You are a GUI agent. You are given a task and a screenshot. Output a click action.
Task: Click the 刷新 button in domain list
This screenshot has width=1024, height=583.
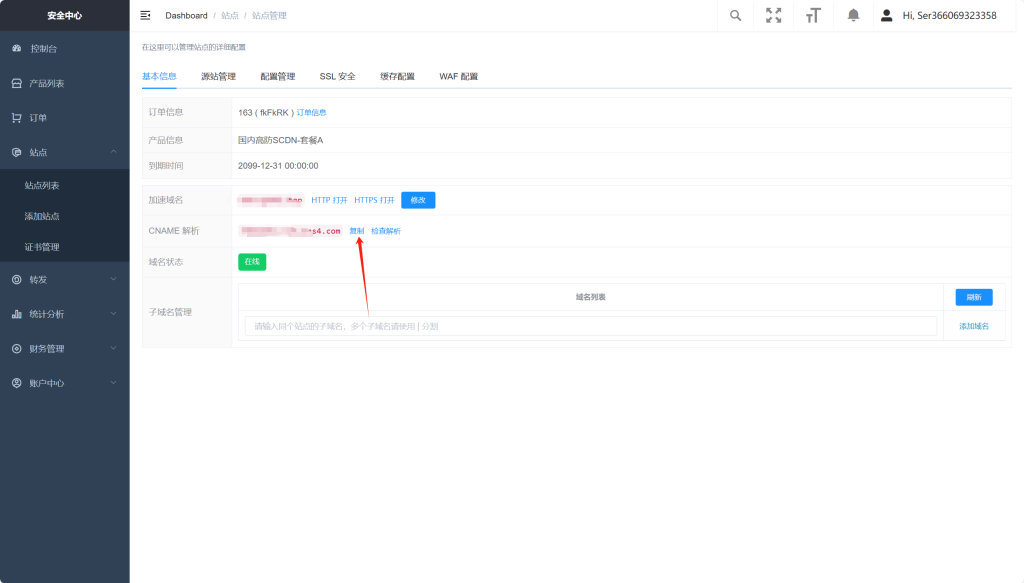tap(973, 297)
